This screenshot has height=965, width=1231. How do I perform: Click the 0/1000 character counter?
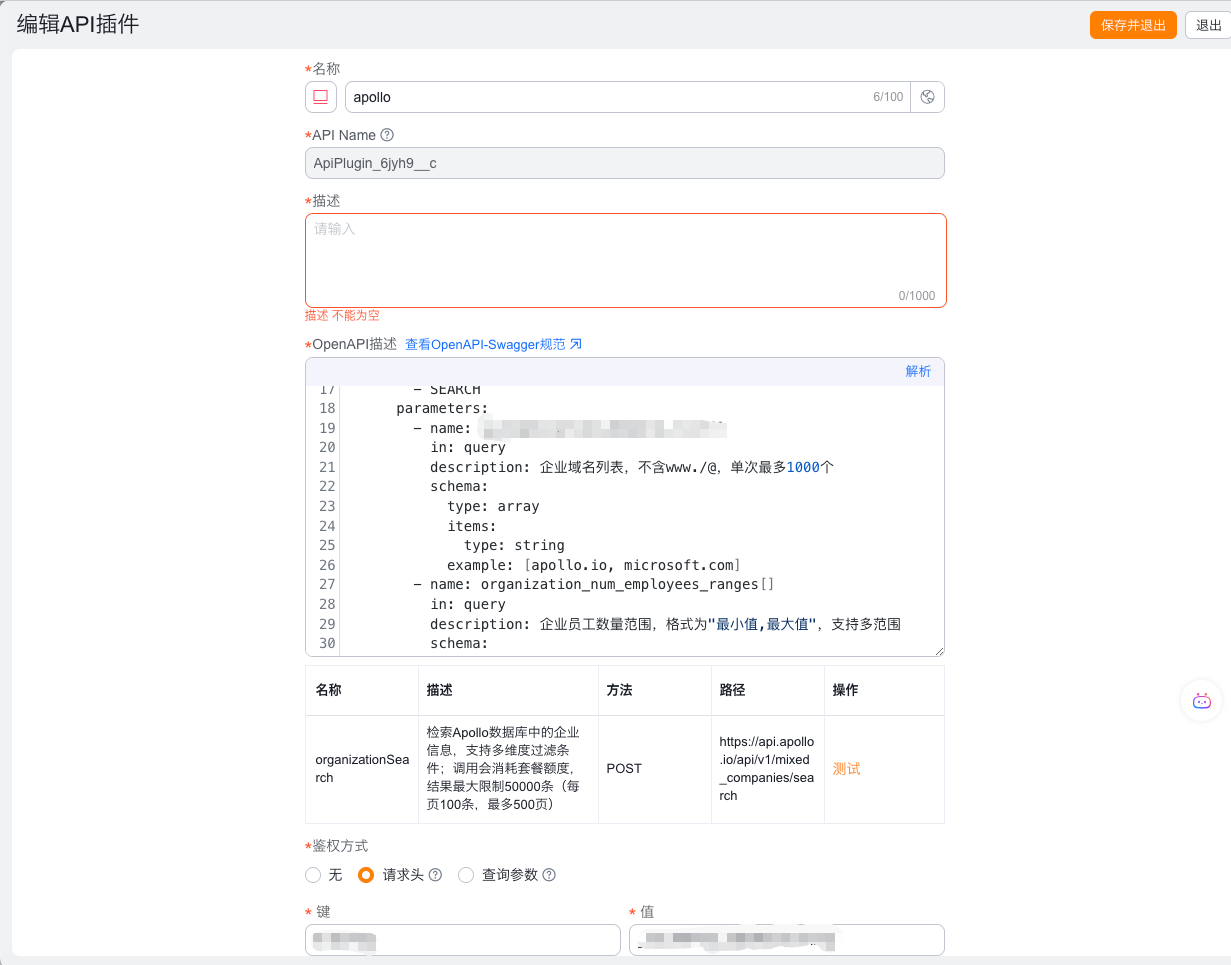tap(917, 296)
